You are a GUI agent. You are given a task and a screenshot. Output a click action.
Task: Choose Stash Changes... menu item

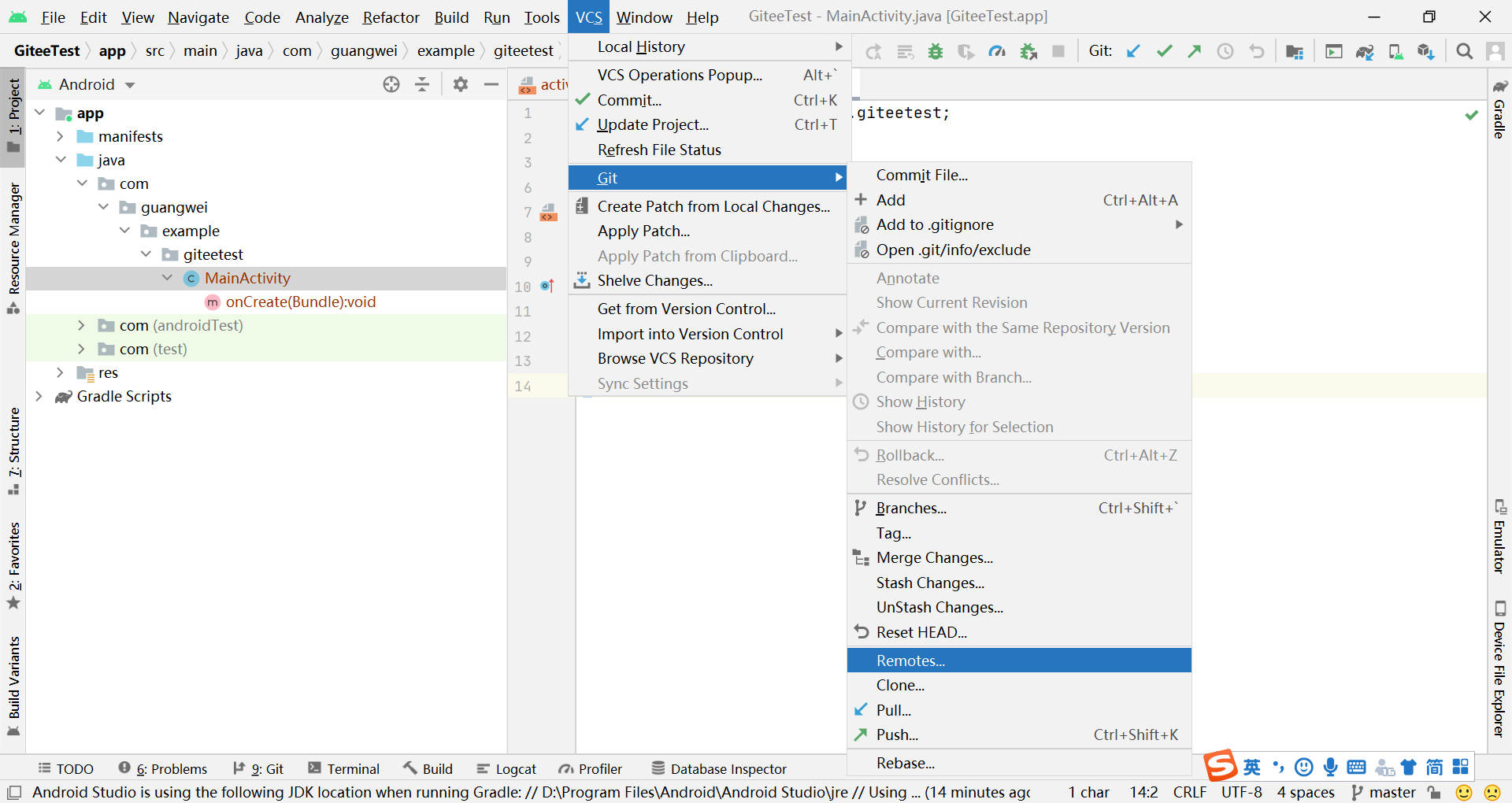(x=1019, y=583)
